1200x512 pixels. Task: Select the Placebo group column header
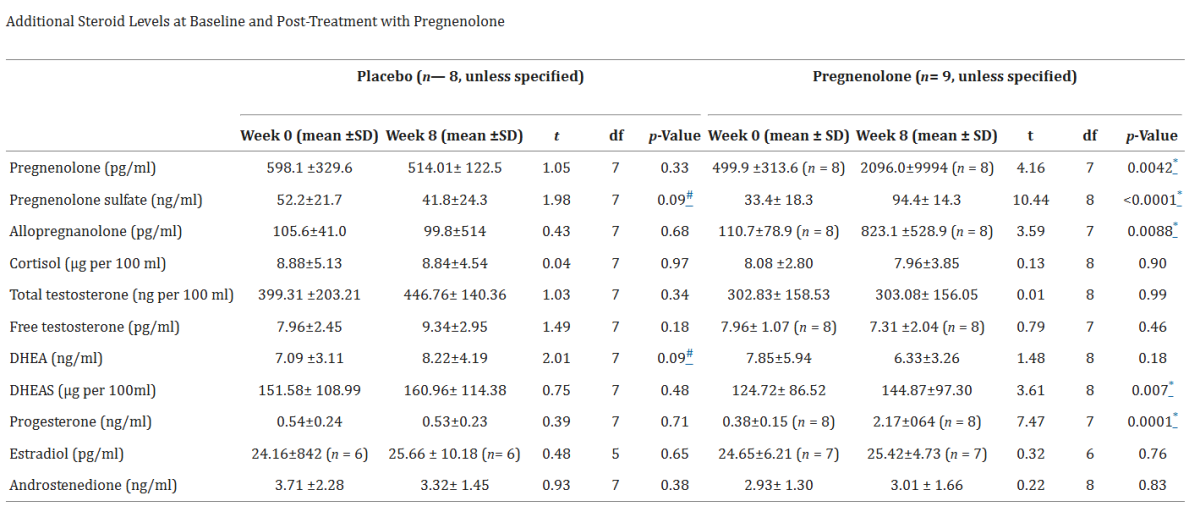[471, 77]
